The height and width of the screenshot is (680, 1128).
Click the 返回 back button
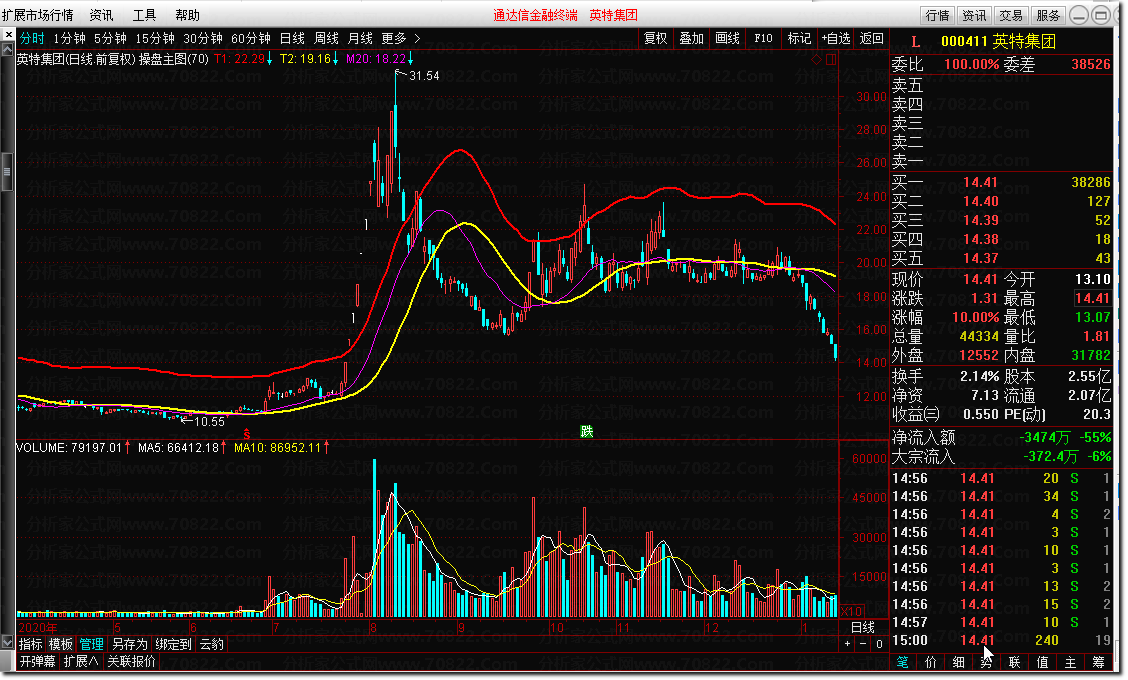[x=872, y=38]
